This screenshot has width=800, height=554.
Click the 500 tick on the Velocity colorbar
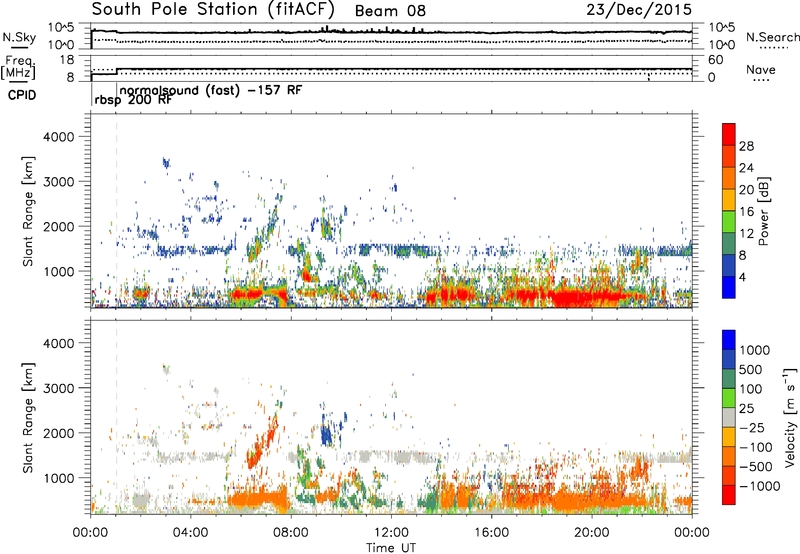[x=751, y=369]
